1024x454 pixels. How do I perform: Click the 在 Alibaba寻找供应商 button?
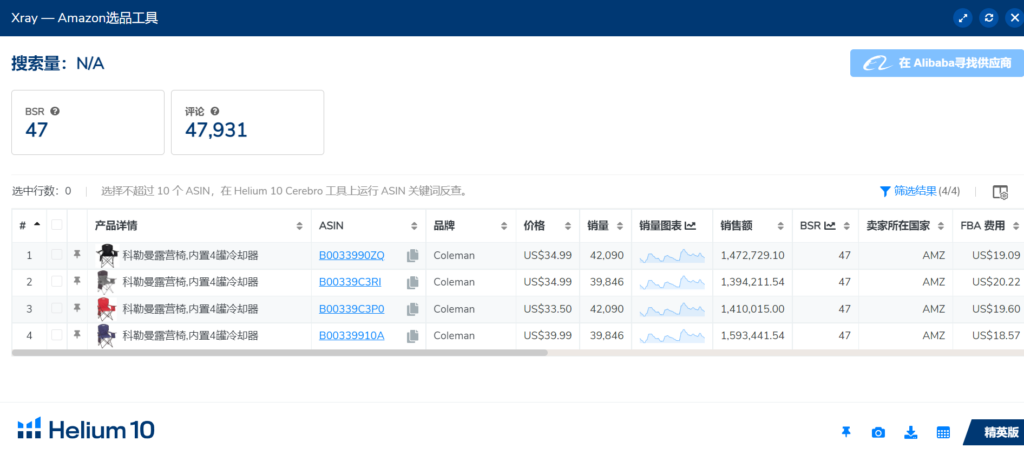click(936, 63)
